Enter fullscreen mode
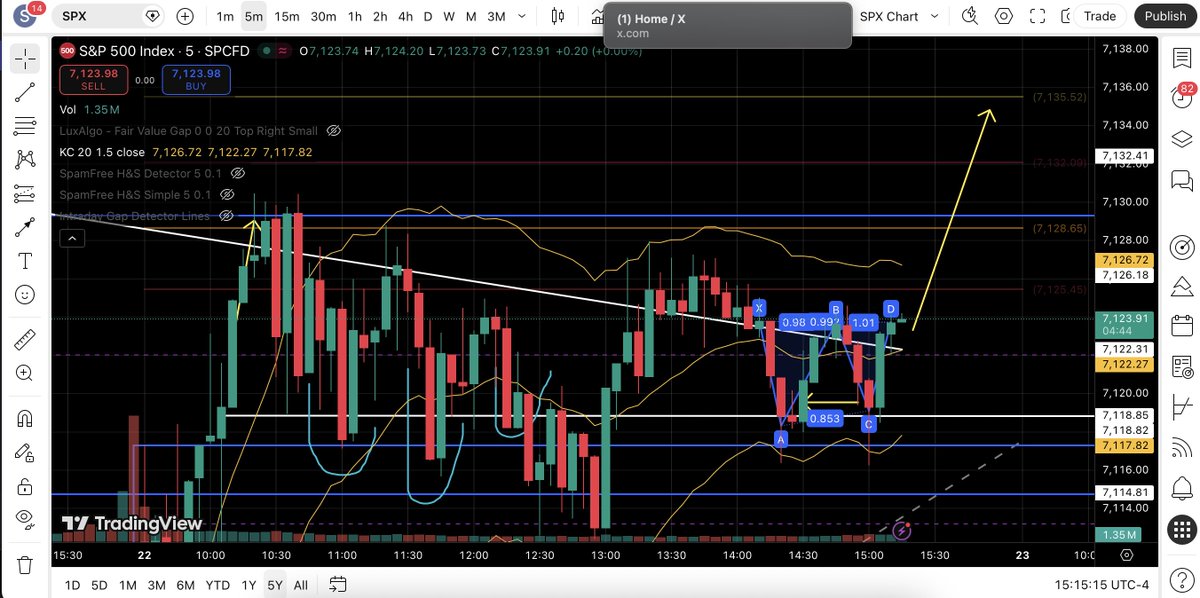1200x598 pixels. tap(1038, 16)
